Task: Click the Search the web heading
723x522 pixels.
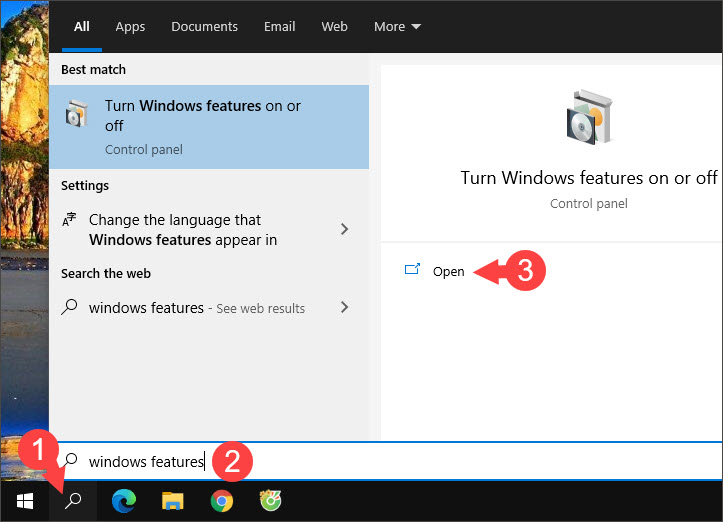Action: (x=106, y=273)
